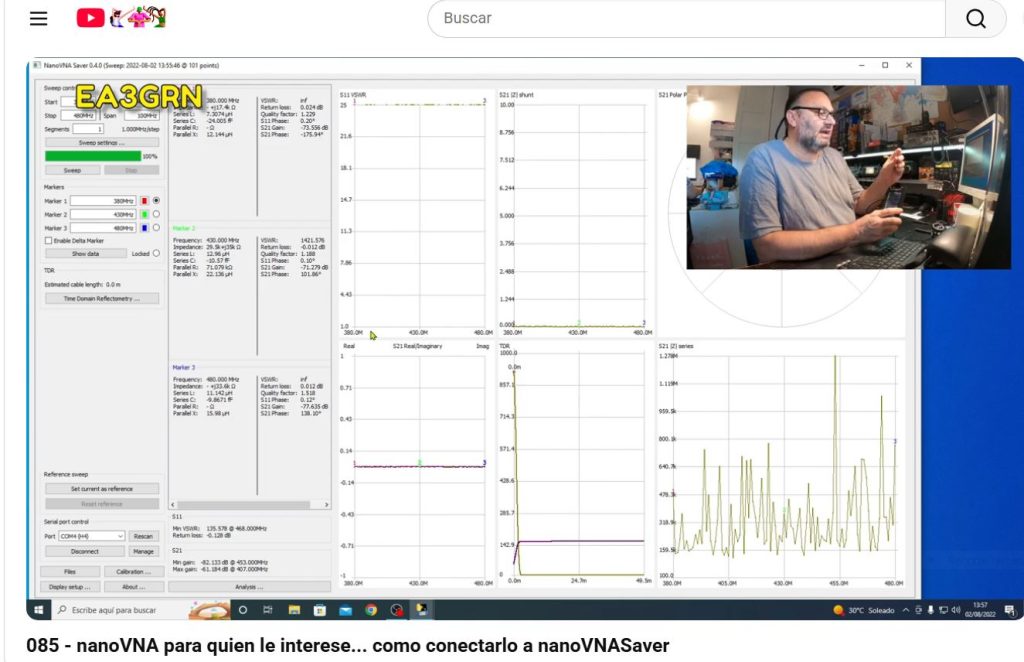Open the Port COM4 dropdown
Viewport: 1024px width, 662px height.
pos(91,536)
